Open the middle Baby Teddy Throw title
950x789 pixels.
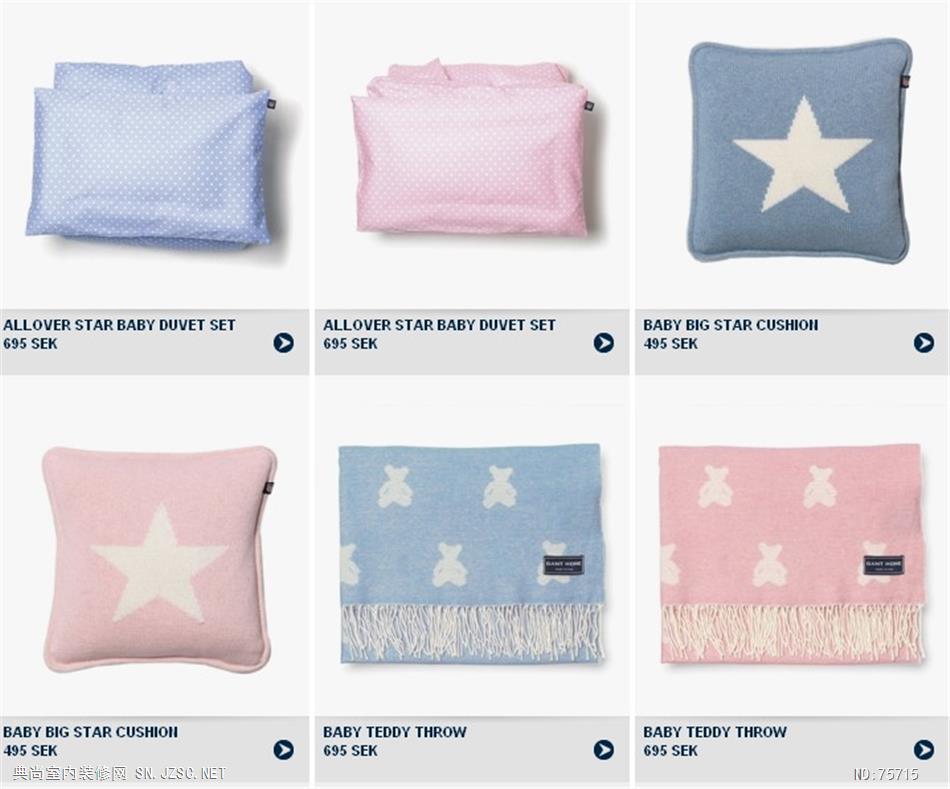[394, 732]
